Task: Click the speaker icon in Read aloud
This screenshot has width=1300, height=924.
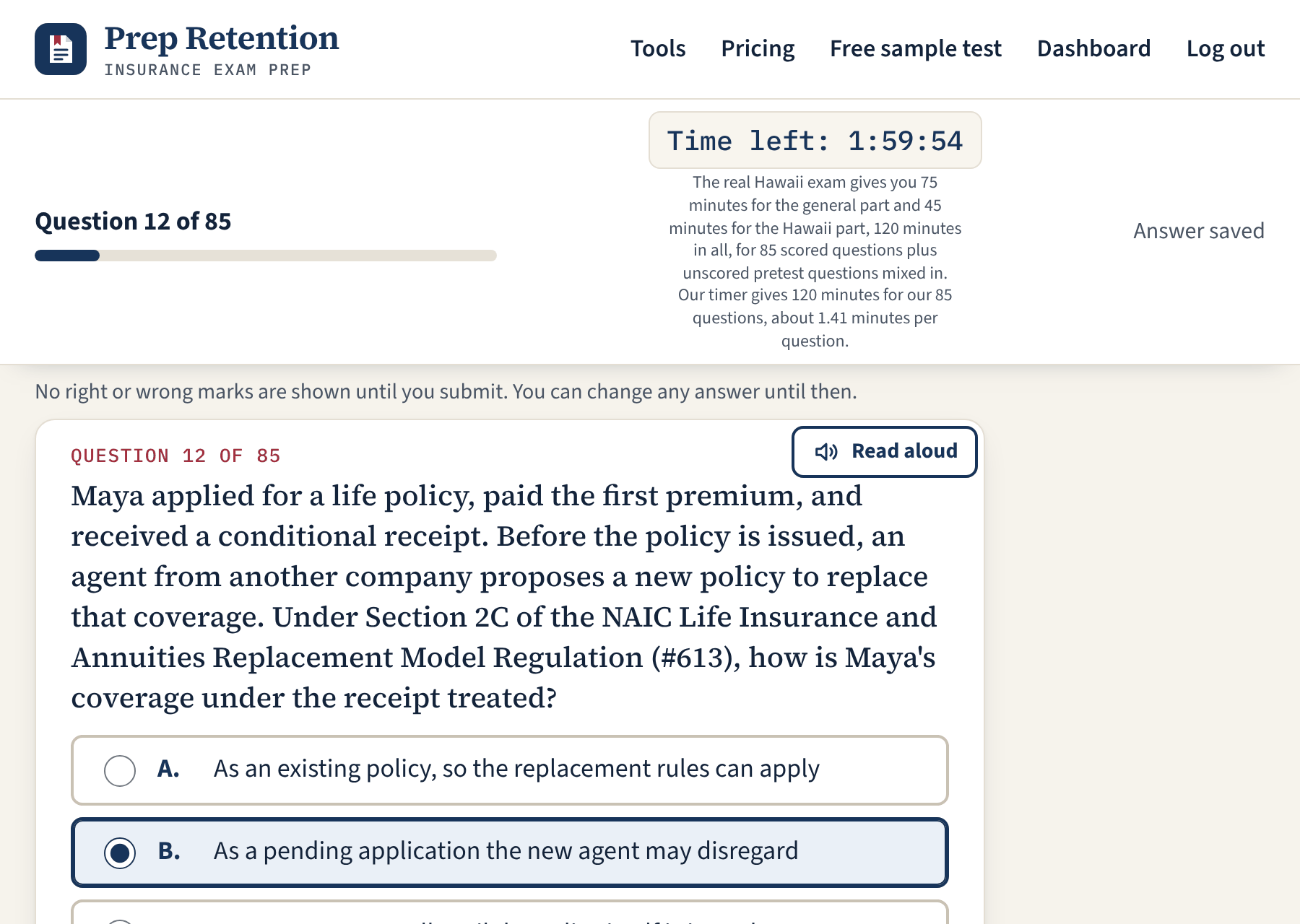Action: point(826,452)
